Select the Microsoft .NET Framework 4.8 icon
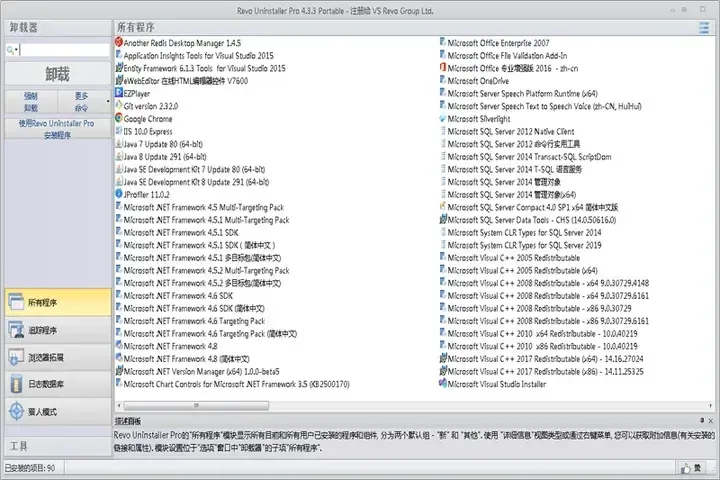720x480 pixels. pyautogui.click(x=119, y=345)
